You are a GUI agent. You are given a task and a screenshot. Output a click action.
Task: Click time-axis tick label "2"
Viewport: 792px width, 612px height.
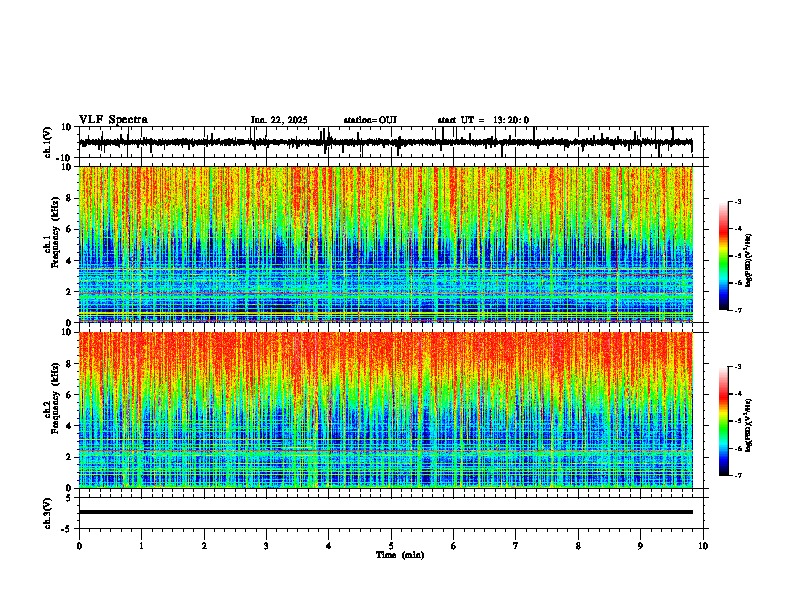click(x=204, y=546)
